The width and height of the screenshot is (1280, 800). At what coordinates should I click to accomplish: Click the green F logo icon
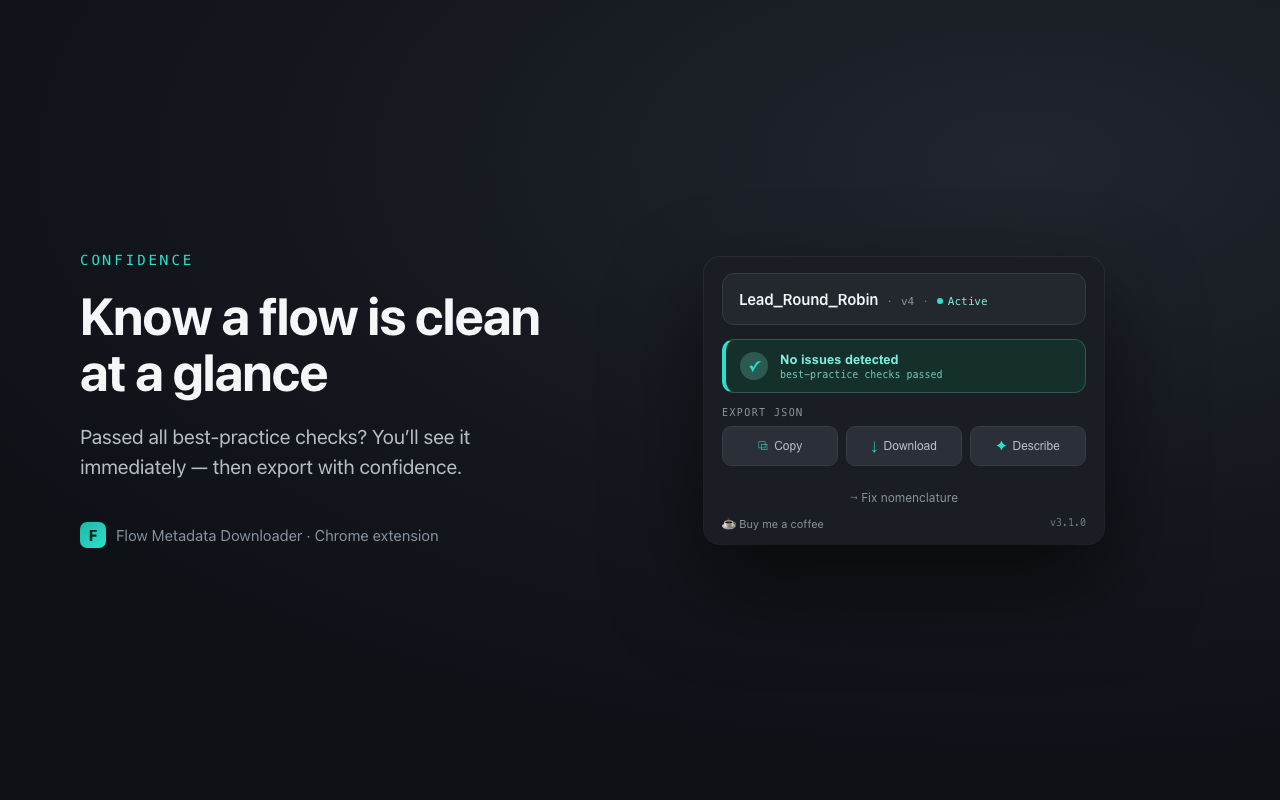tap(93, 535)
